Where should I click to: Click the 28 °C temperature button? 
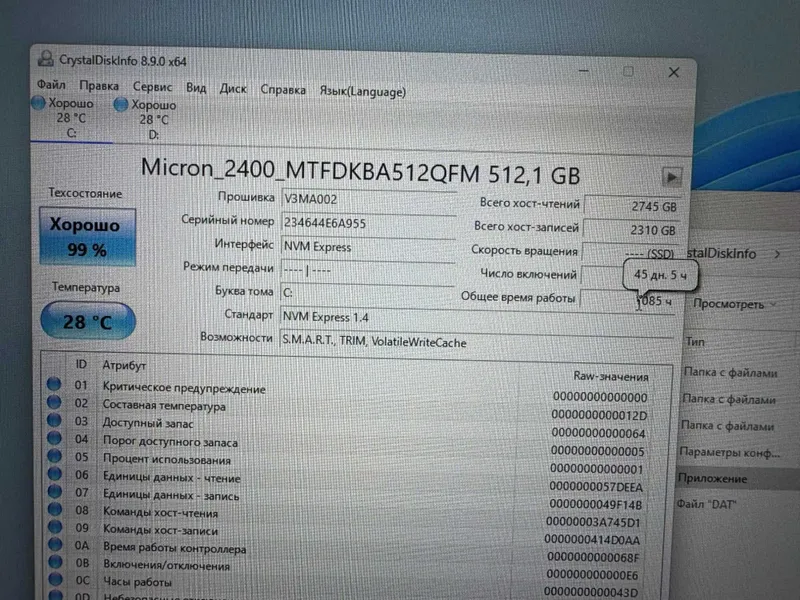(x=88, y=321)
